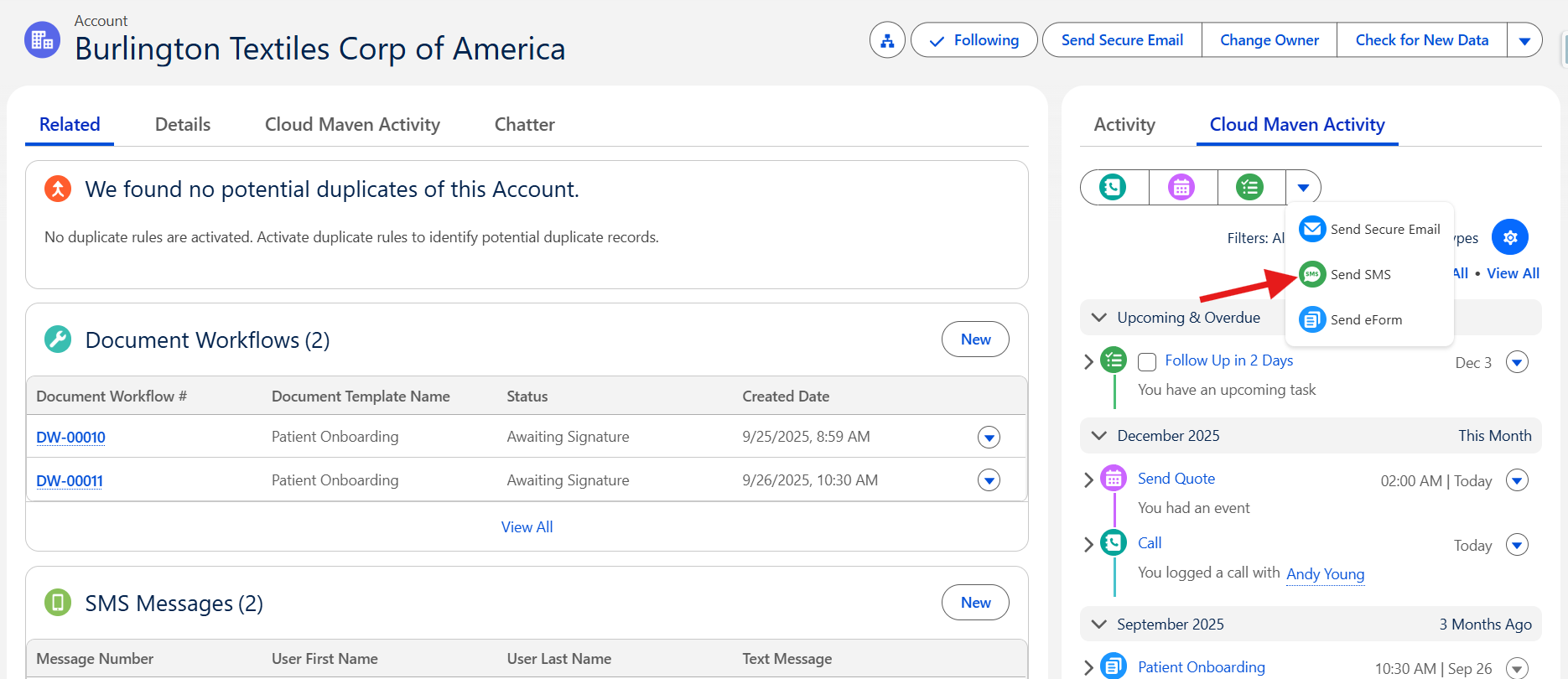This screenshot has width=1568, height=679.
Task: Create new SMS Message
Action: tap(975, 603)
